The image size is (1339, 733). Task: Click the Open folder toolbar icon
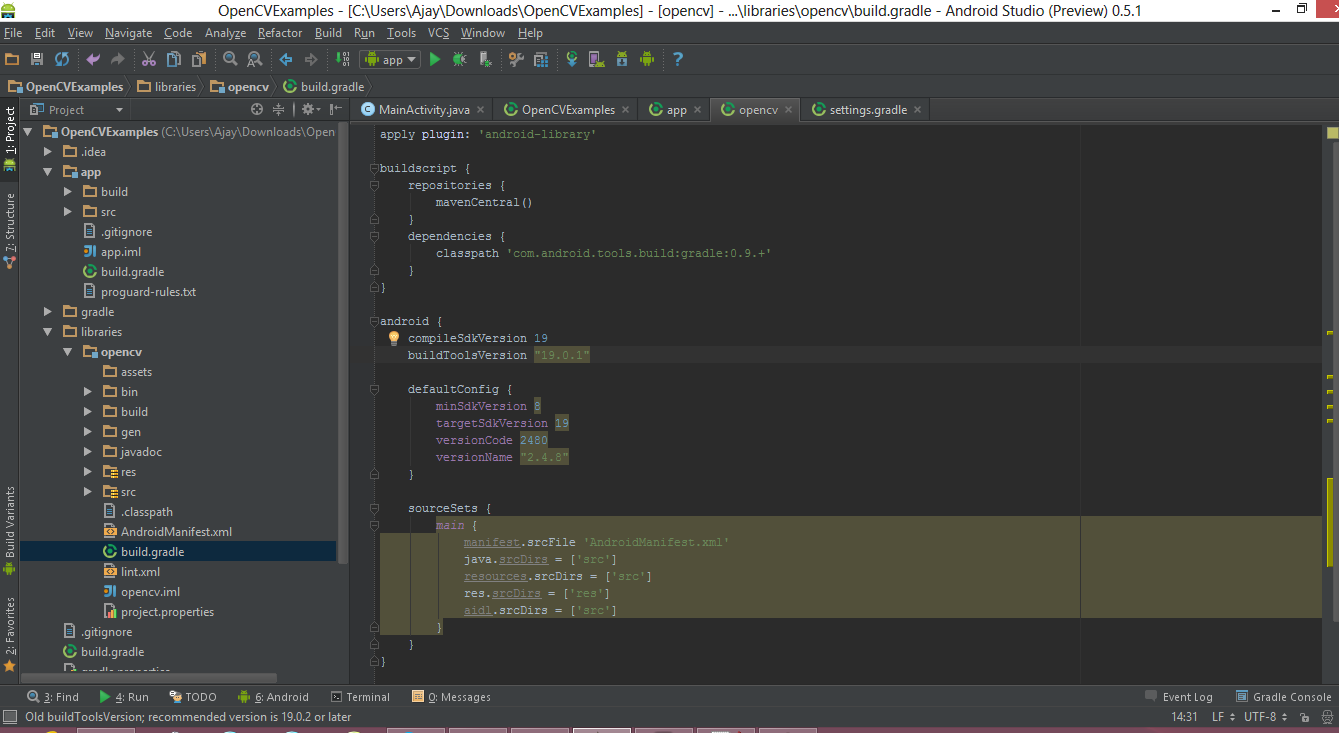(13, 60)
